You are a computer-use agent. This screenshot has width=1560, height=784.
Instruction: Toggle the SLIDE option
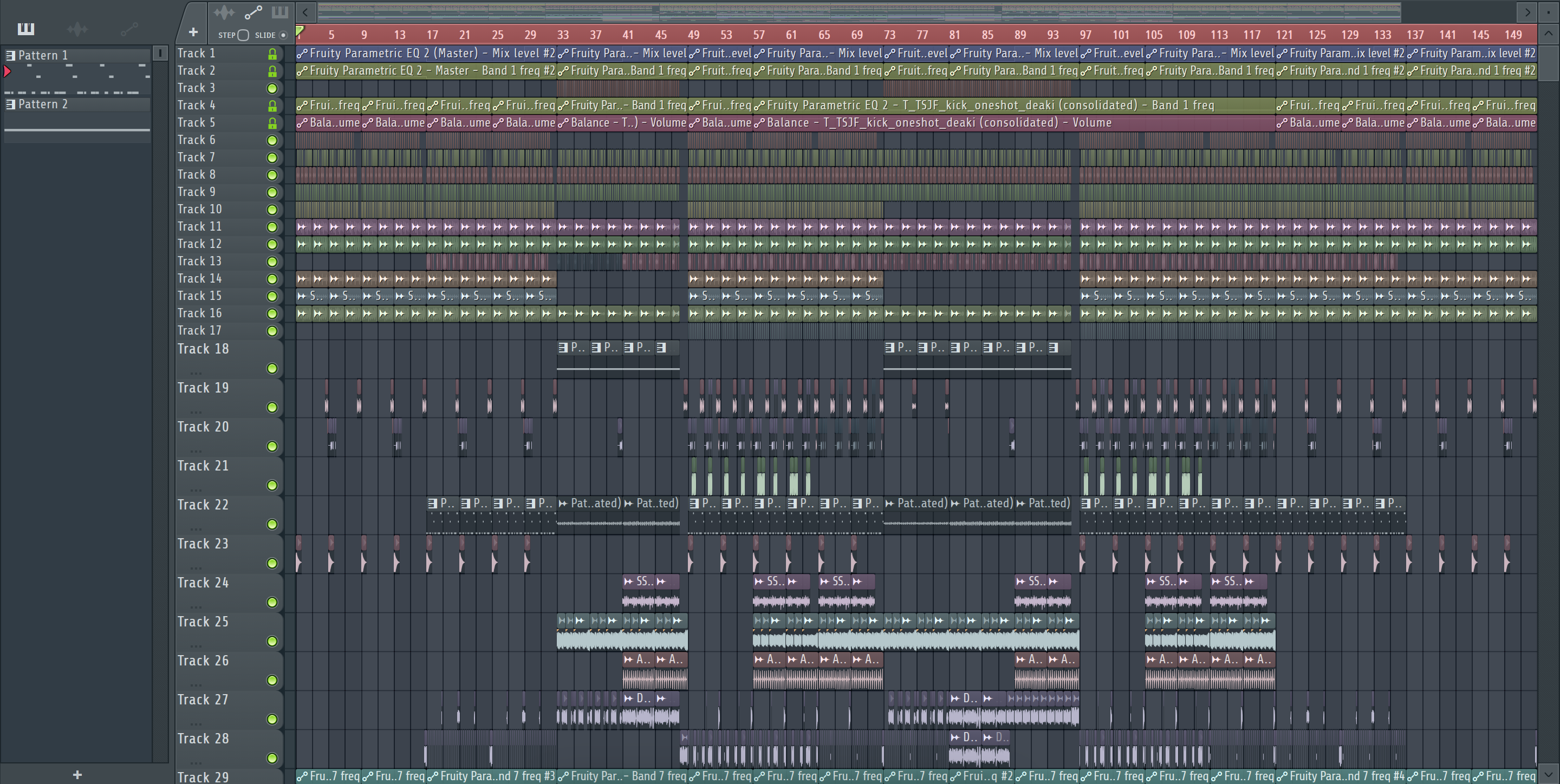(x=283, y=35)
